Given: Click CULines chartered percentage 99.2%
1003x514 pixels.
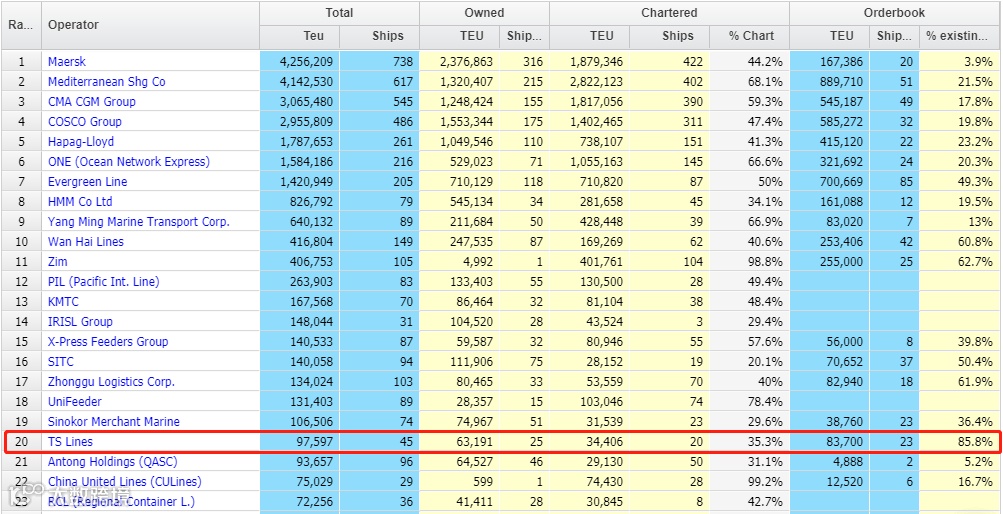Looking at the screenshot, I should [749, 481].
